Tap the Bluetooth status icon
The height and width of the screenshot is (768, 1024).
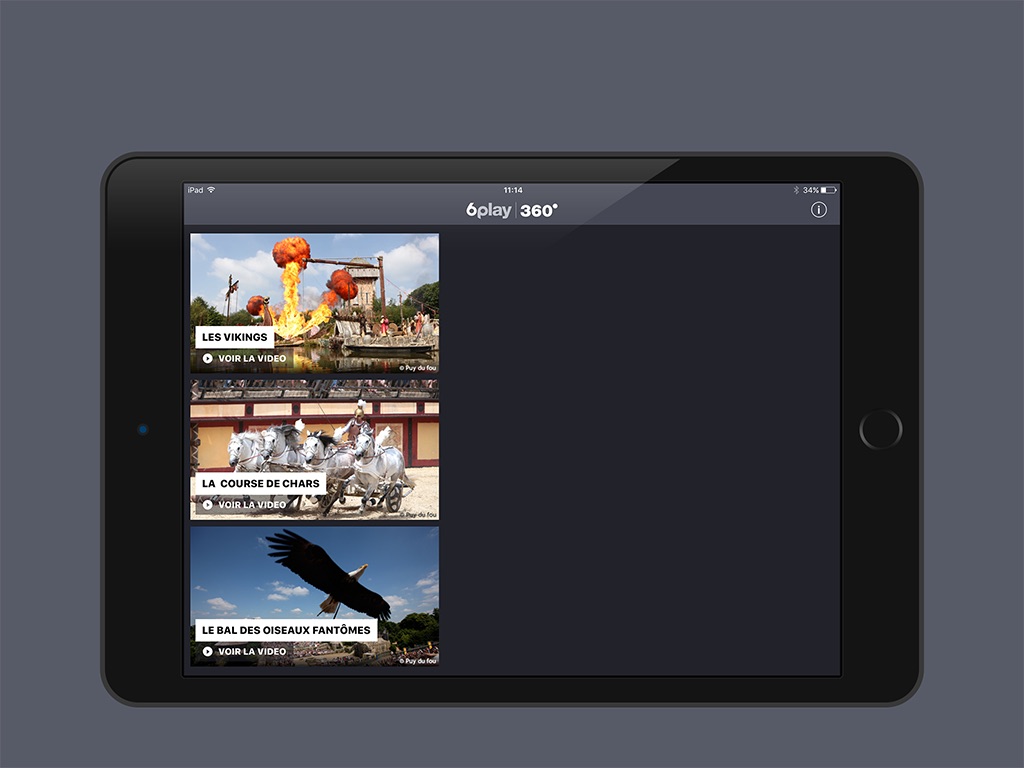(x=796, y=190)
